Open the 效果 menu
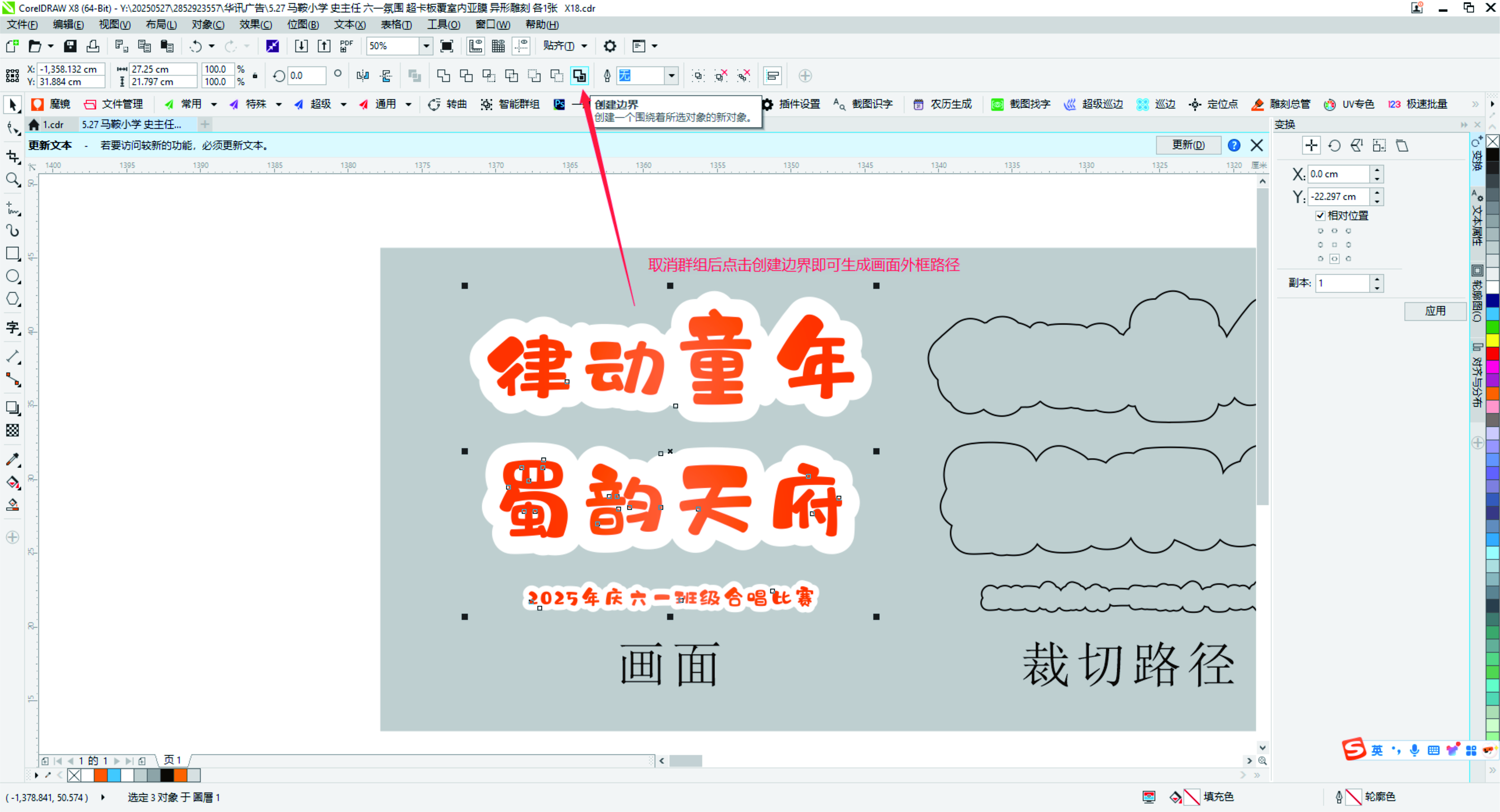Image resolution: width=1500 pixels, height=812 pixels. [256, 24]
